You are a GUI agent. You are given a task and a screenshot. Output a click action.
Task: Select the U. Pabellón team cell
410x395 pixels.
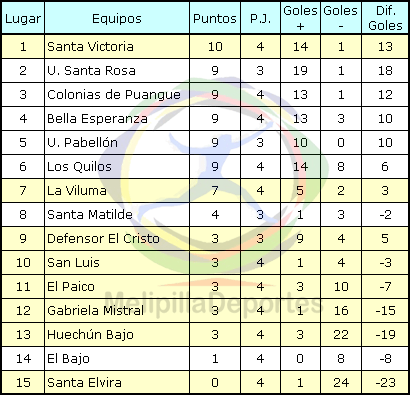pos(117,143)
